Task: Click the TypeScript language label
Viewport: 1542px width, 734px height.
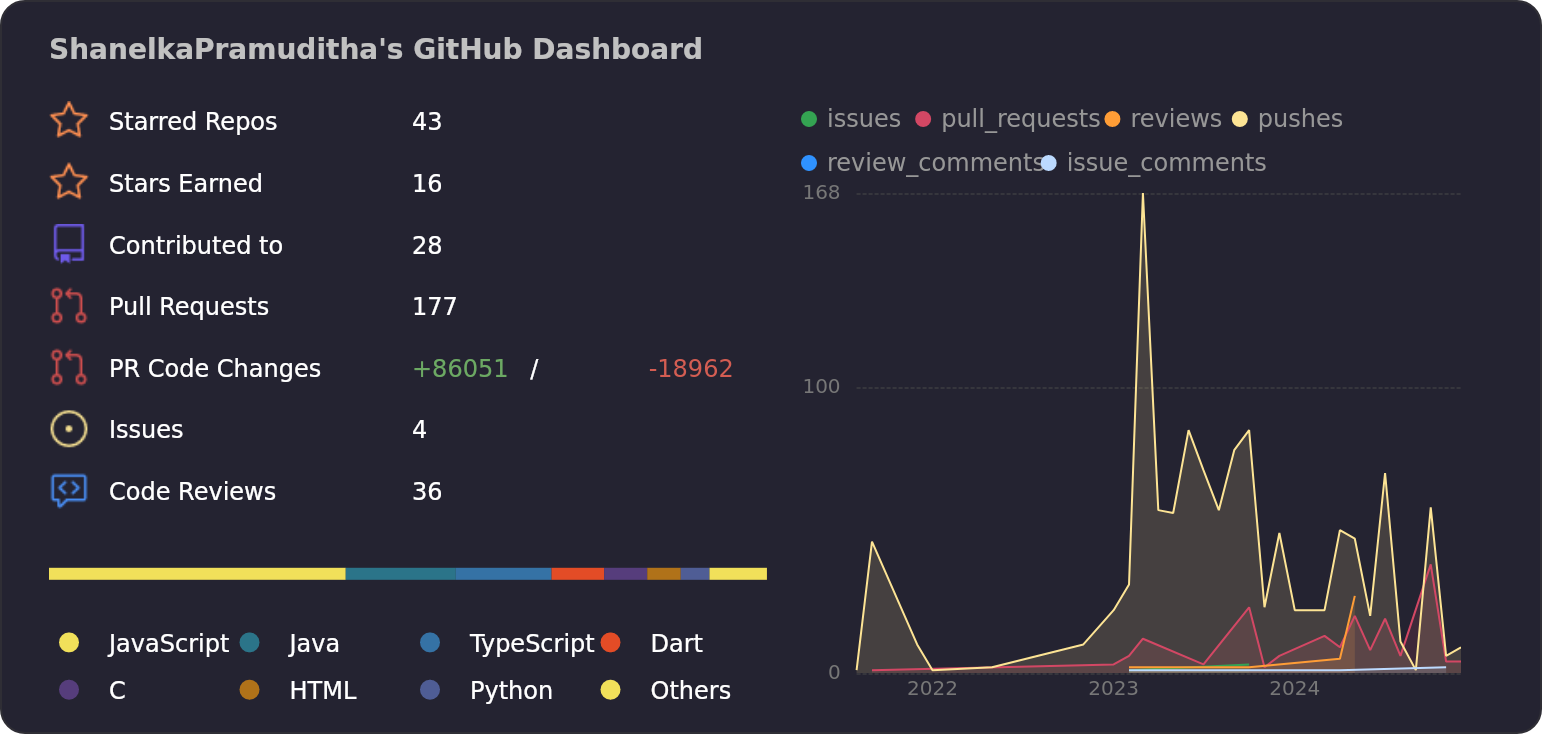Action: click(x=532, y=644)
